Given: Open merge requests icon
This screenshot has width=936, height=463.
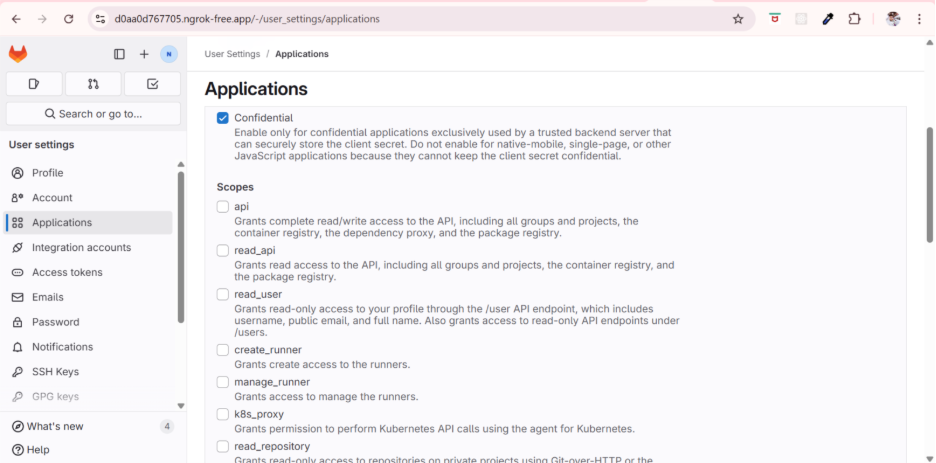Looking at the screenshot, I should click(93, 84).
